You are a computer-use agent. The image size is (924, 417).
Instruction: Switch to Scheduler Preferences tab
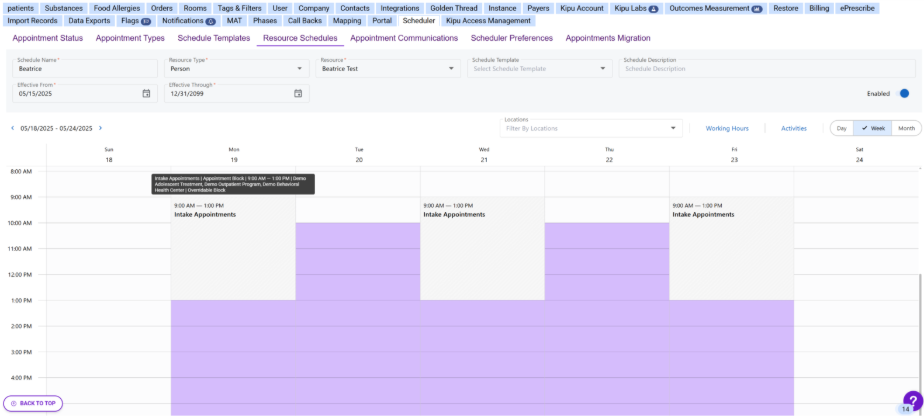pos(511,38)
